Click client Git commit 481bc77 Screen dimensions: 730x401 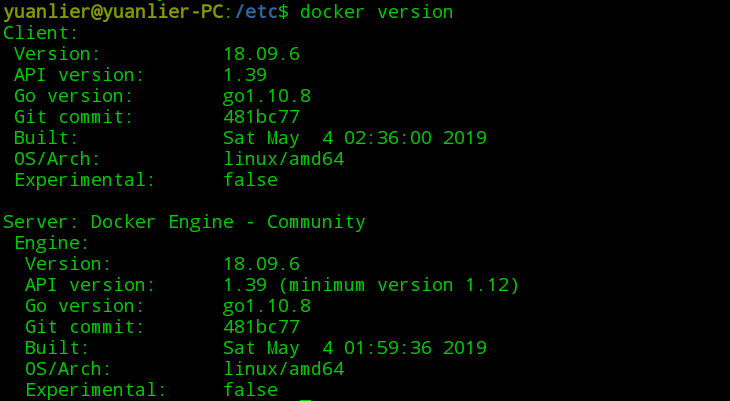click(262, 117)
